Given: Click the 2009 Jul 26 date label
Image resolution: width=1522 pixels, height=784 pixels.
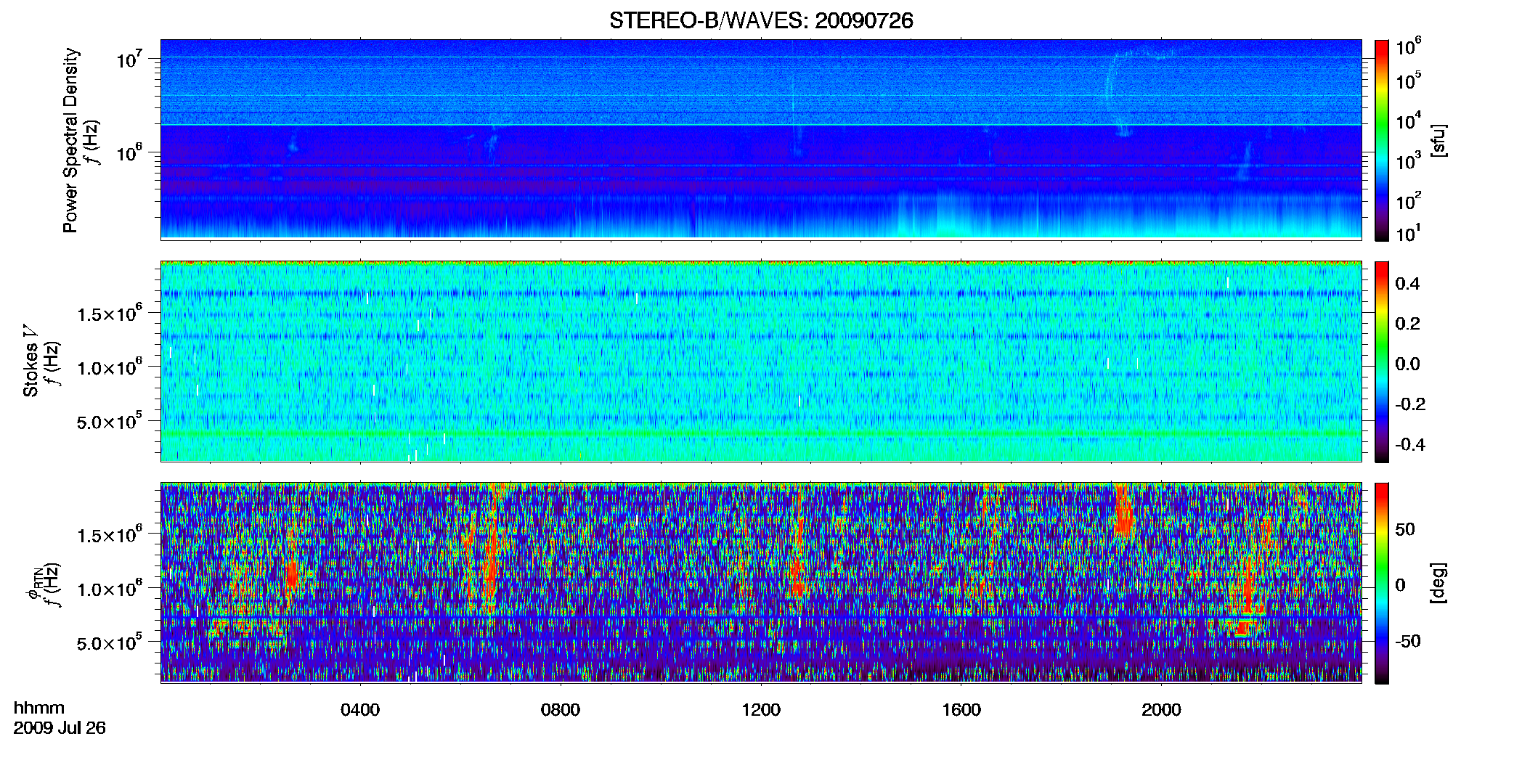Looking at the screenshot, I should [x=60, y=728].
